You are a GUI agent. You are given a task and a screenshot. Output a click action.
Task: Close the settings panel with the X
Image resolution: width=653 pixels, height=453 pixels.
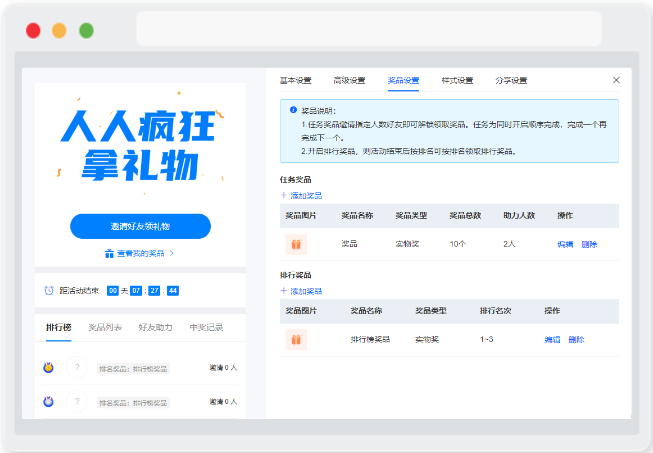[616, 80]
